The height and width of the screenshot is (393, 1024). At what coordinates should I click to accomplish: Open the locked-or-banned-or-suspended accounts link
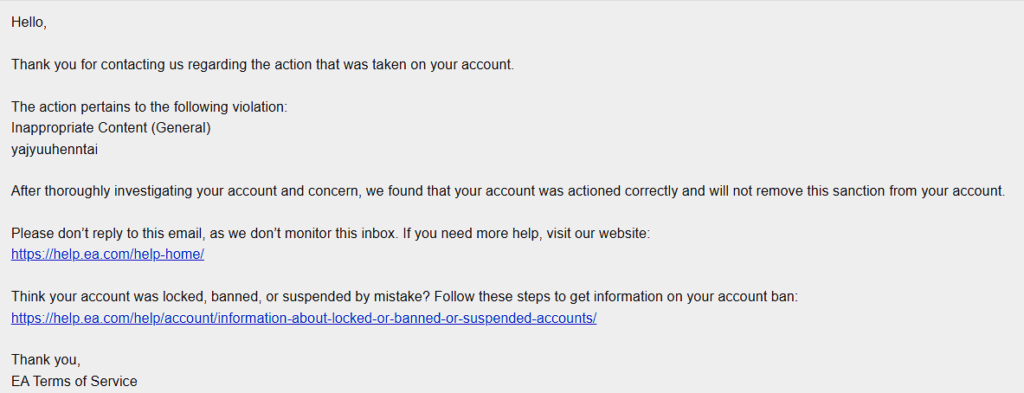pyautogui.click(x=304, y=319)
